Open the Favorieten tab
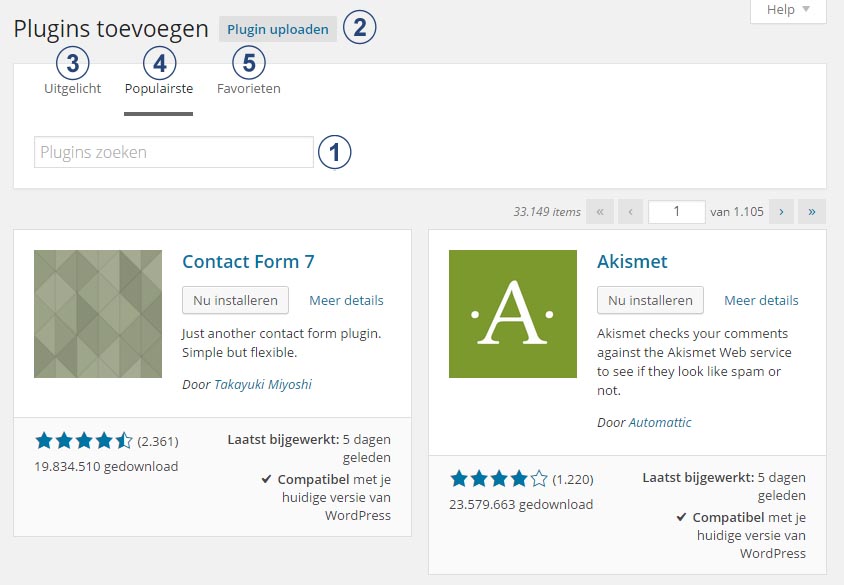This screenshot has width=844, height=585. [x=249, y=88]
